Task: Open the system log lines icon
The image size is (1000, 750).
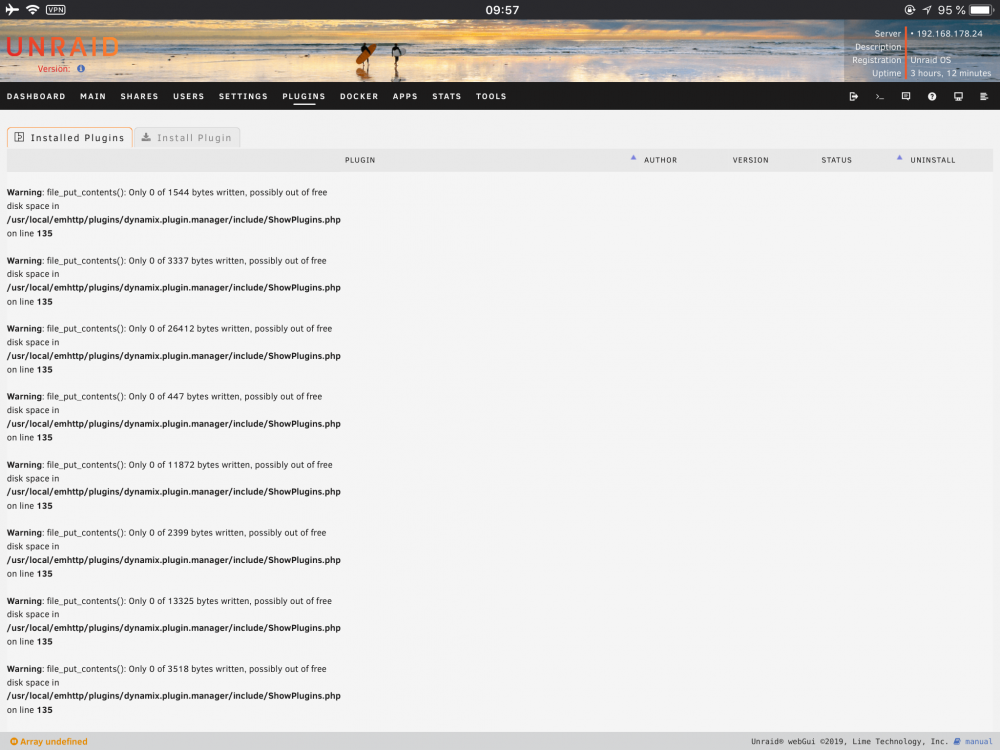Action: pyautogui.click(x=984, y=96)
